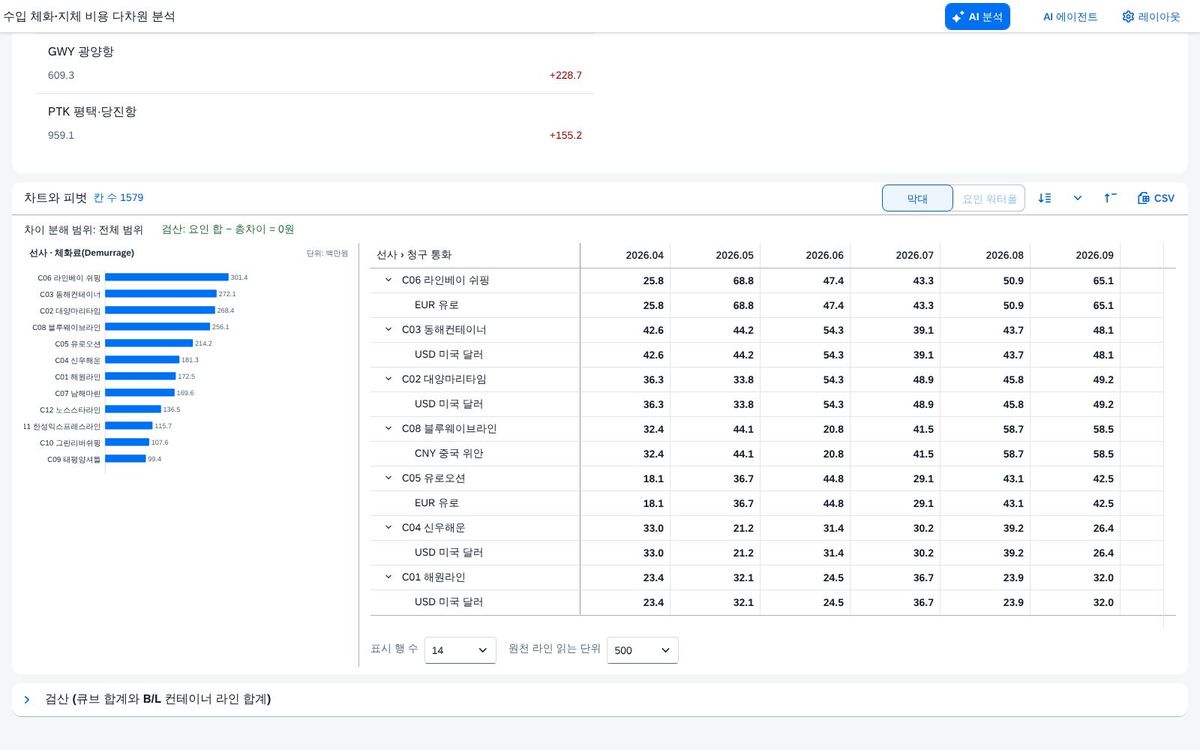1200x750 pixels.
Task: Click the 2026.07 column header
Action: [x=895, y=255]
